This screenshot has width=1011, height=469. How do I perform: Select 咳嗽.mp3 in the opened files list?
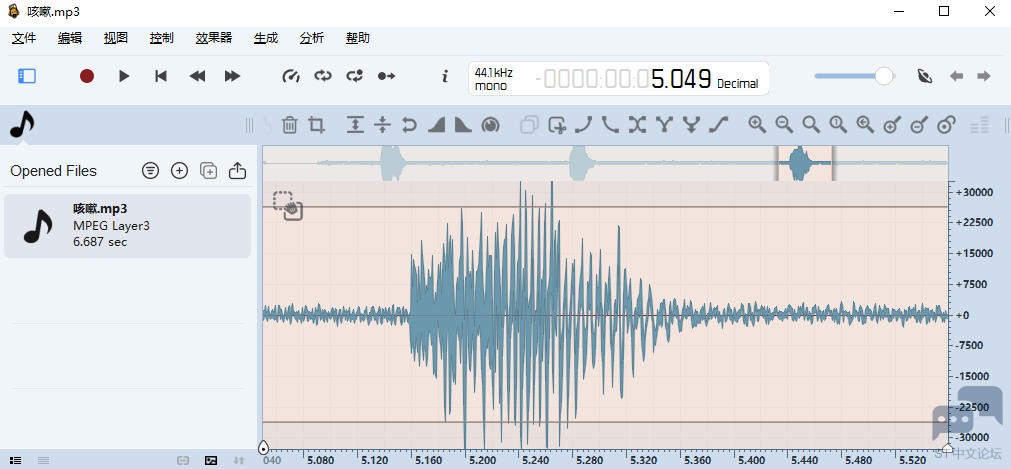(x=127, y=226)
